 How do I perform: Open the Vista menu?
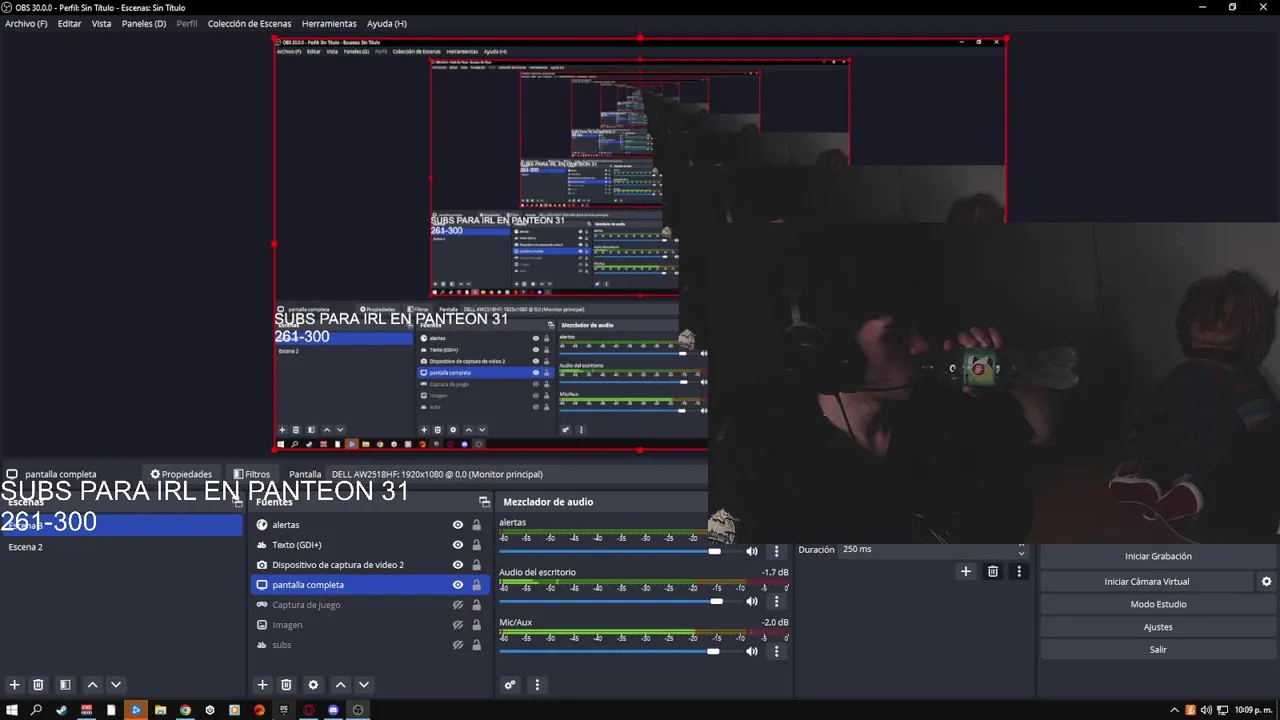tap(101, 23)
